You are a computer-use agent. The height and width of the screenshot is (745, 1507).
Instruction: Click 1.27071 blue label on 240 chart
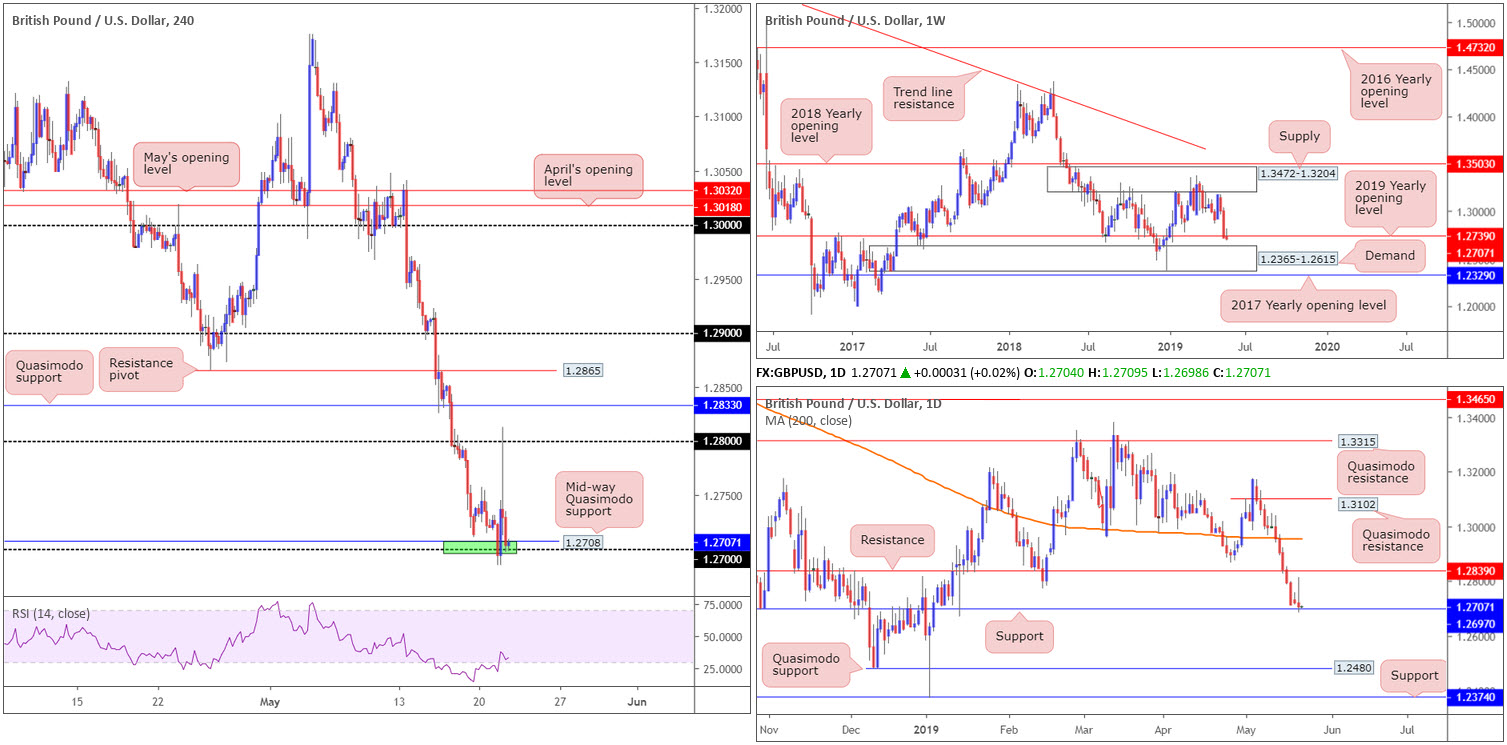720,540
